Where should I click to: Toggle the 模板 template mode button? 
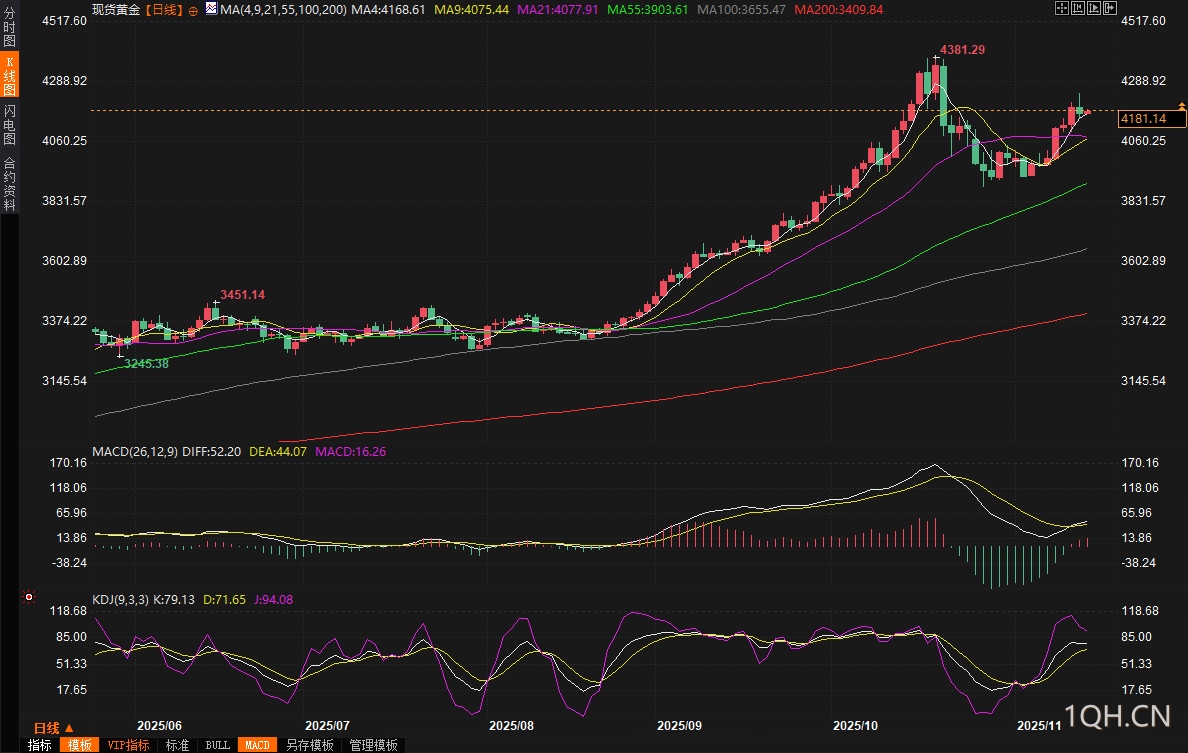79,745
